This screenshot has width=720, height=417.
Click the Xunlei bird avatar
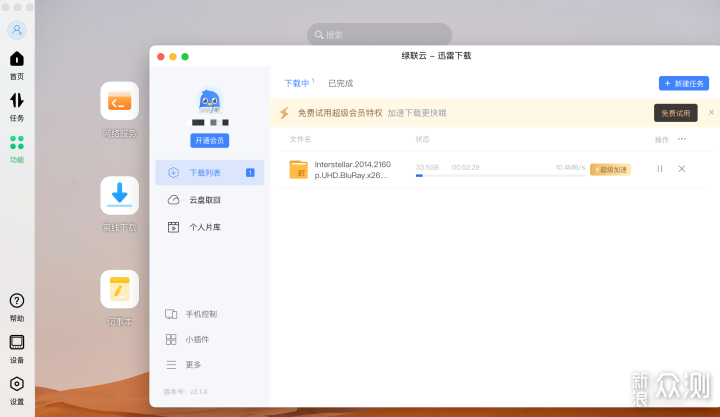tap(209, 100)
